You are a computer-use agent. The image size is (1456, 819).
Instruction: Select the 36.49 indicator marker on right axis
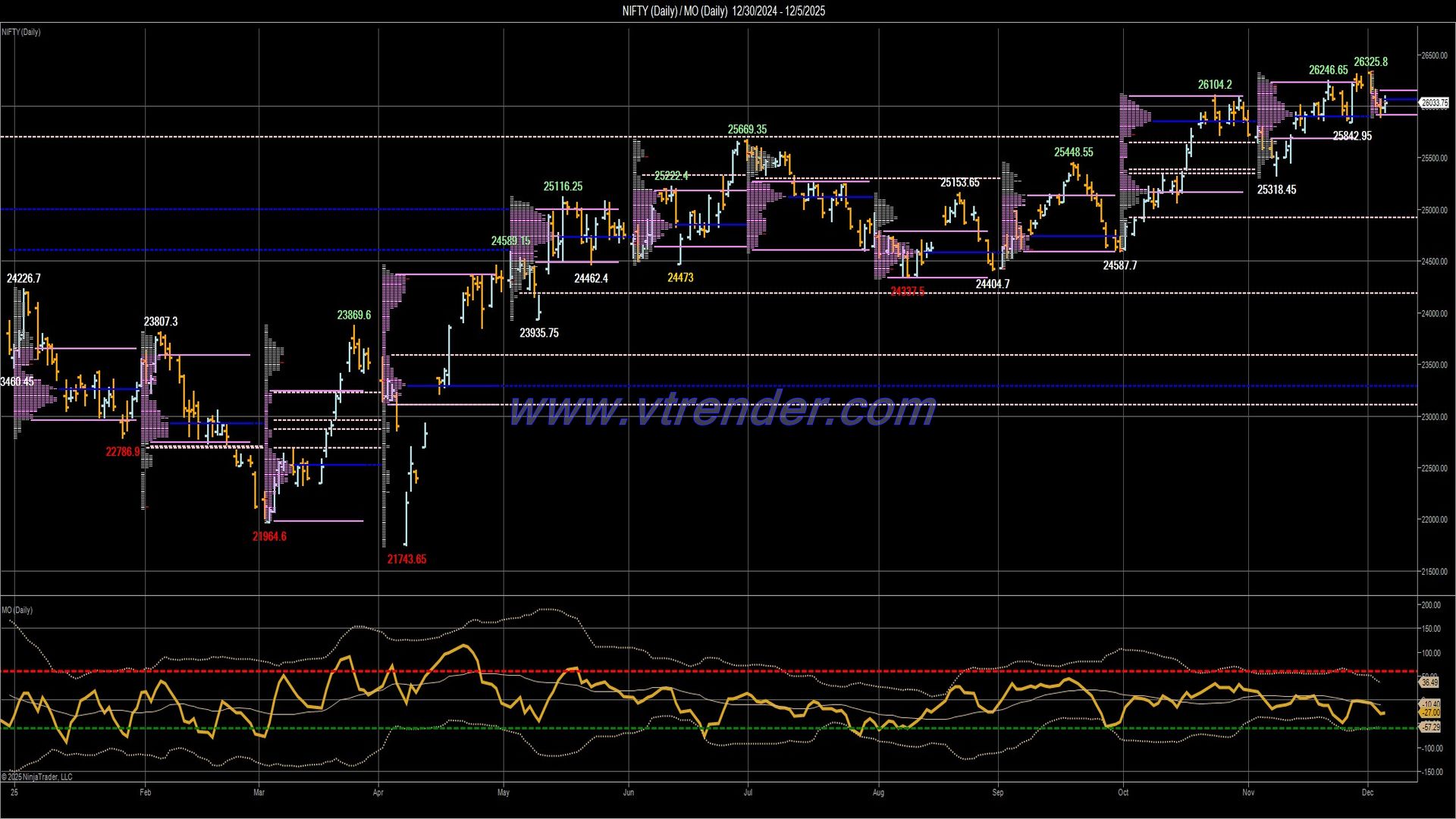1430,682
